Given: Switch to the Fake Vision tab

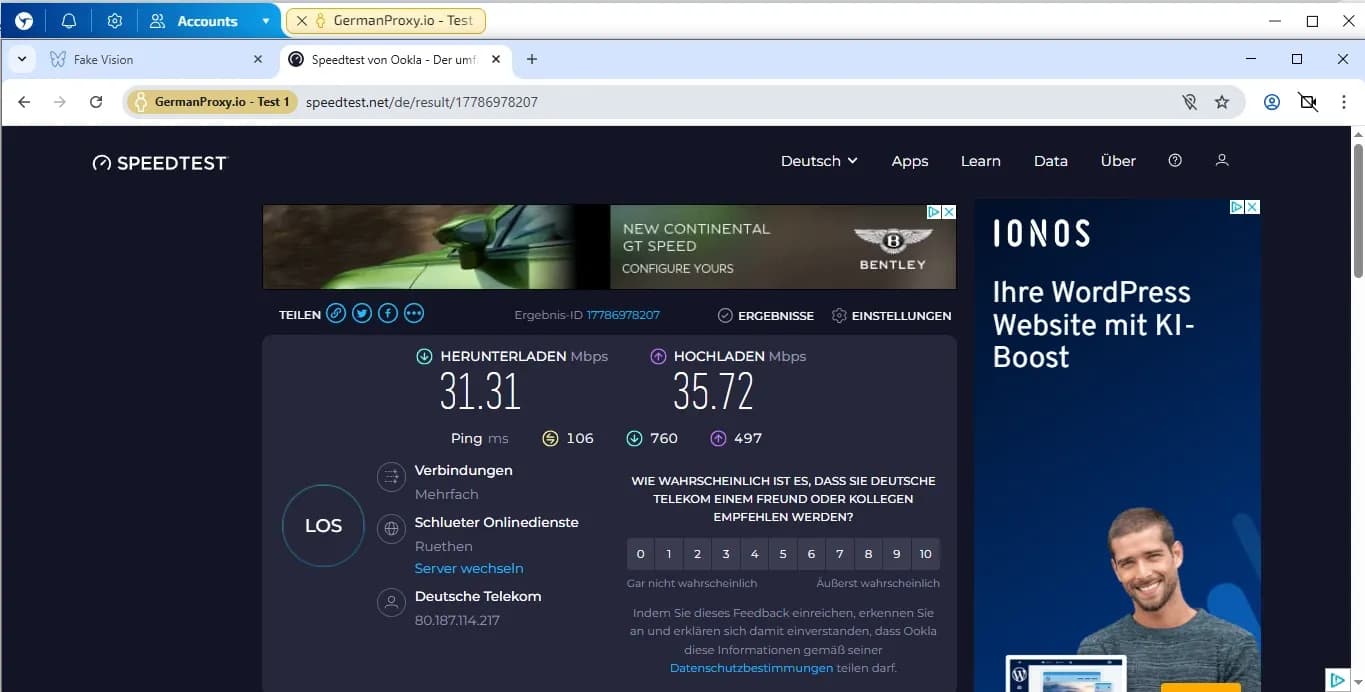Looking at the screenshot, I should 104,60.
